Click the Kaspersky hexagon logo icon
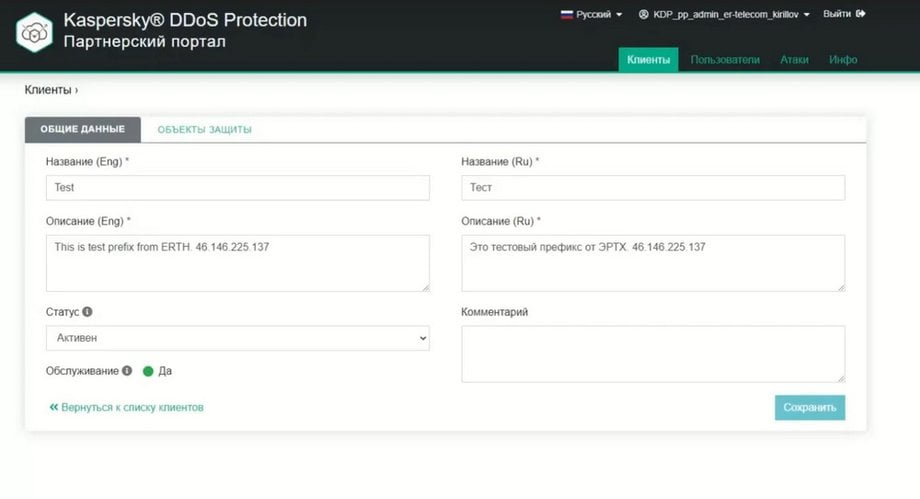The width and height of the screenshot is (920, 499). pyautogui.click(x=34, y=33)
